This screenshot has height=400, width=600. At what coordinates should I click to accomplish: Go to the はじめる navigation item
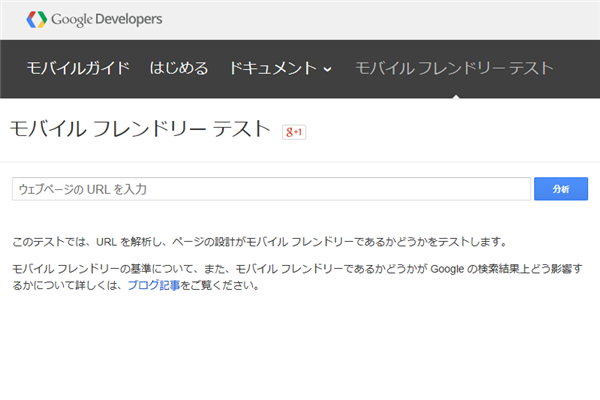[x=179, y=69]
